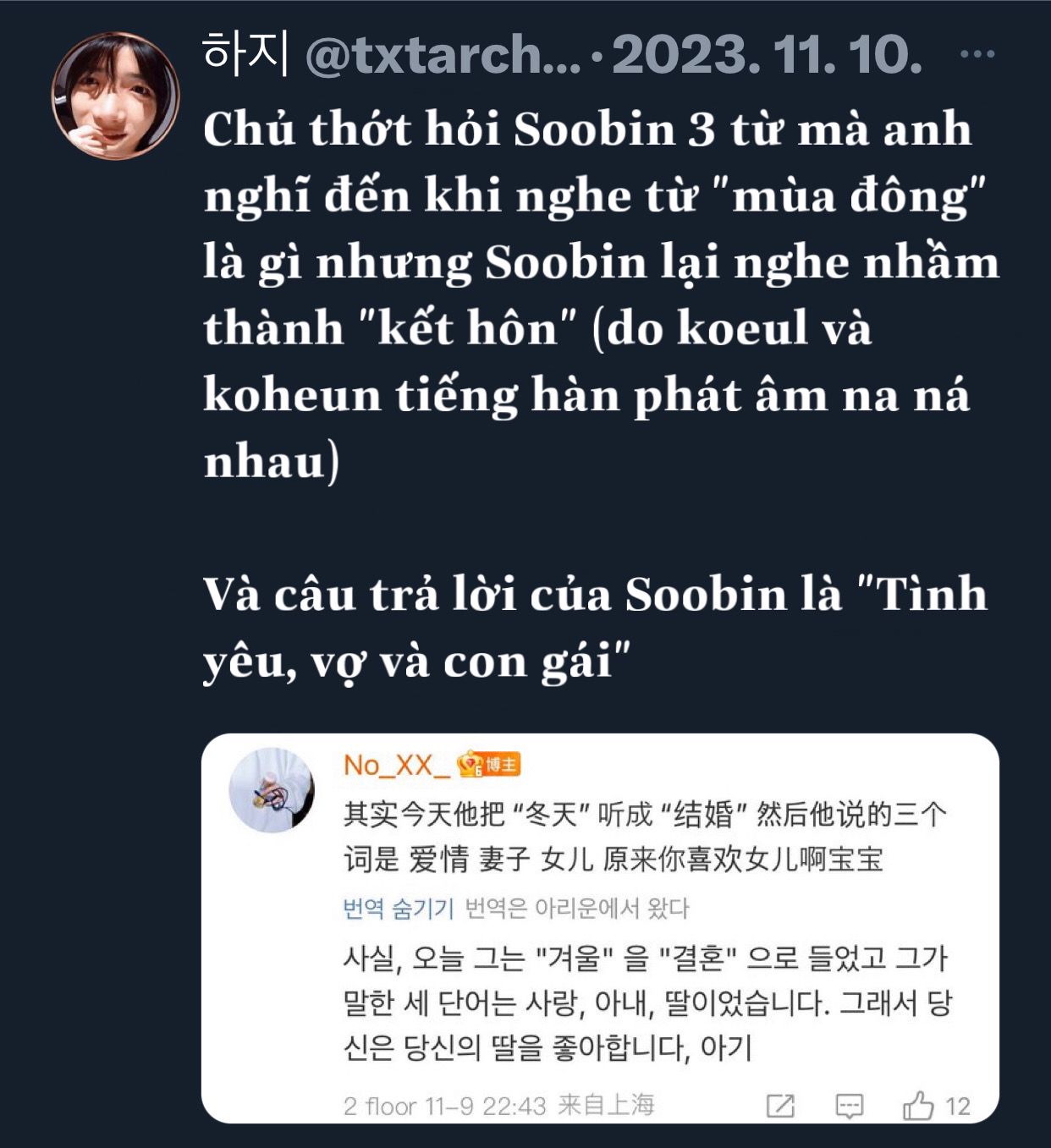Tap the share icon in the Weibo comment
Viewport: 1051px width, 1148px height.
(780, 1106)
